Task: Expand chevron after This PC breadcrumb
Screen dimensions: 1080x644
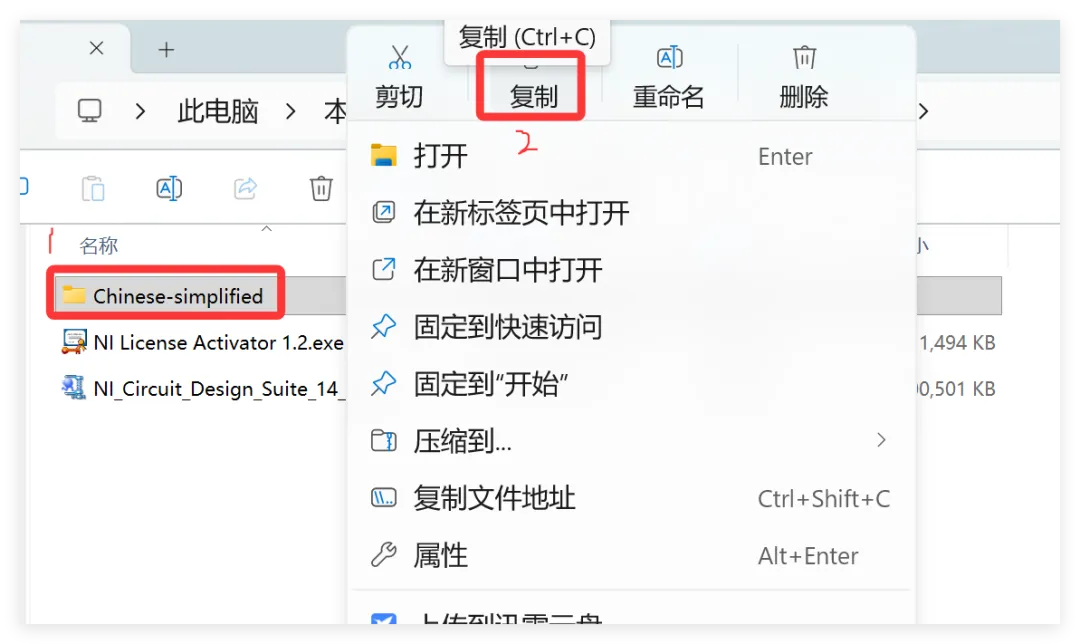Action: (291, 111)
